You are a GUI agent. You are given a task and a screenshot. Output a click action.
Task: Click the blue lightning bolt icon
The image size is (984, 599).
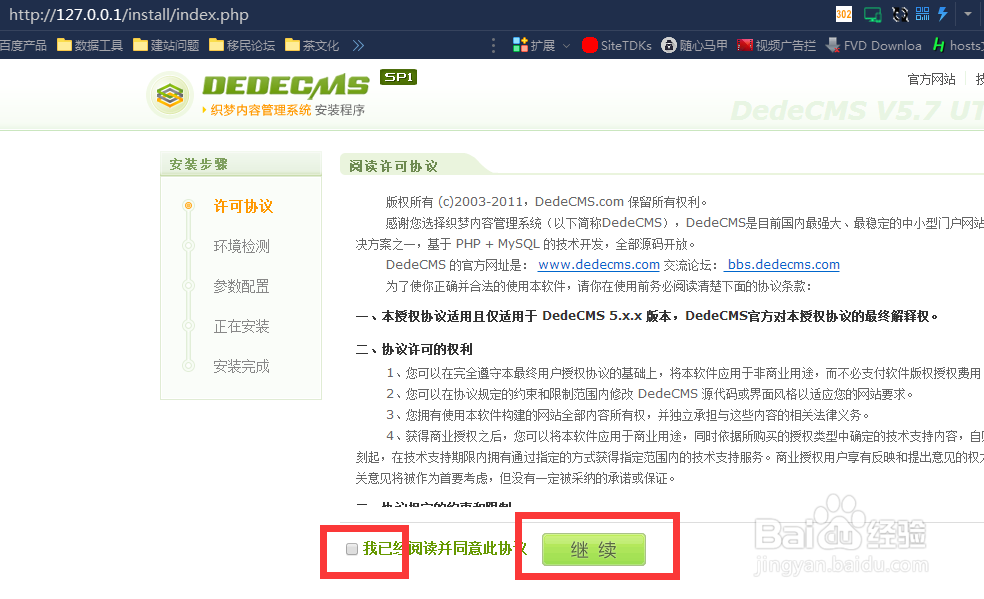click(x=941, y=14)
